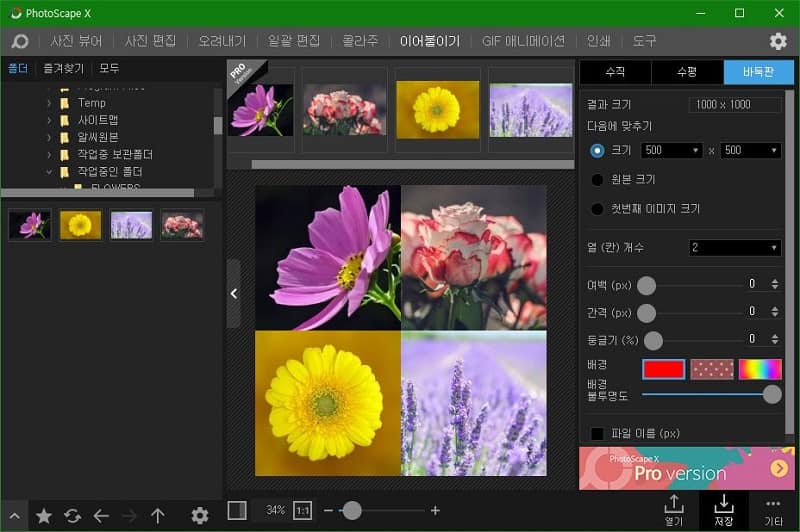Image resolution: width=800 pixels, height=532 pixels.
Task: Click the Pro version banner arrow
Action: pyautogui.click(x=779, y=468)
